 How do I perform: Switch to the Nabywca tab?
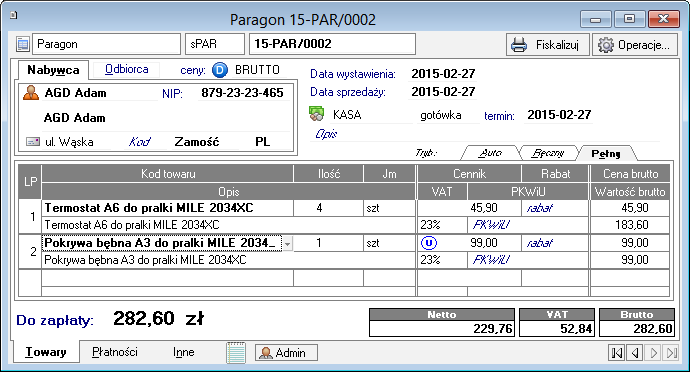click(x=53, y=70)
